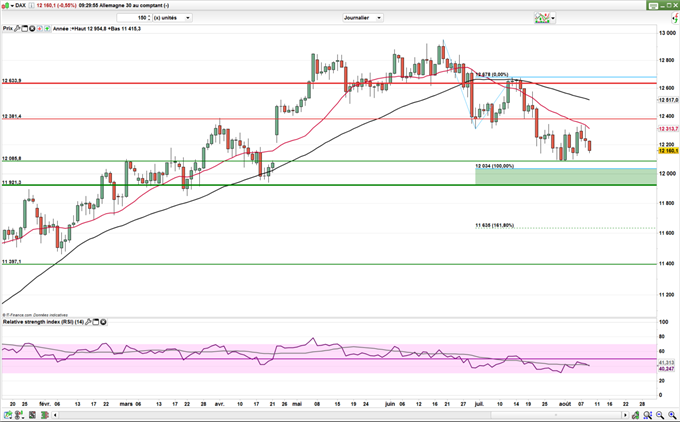Open the candlestick chart style icon beside DAX

click(x=5, y=6)
